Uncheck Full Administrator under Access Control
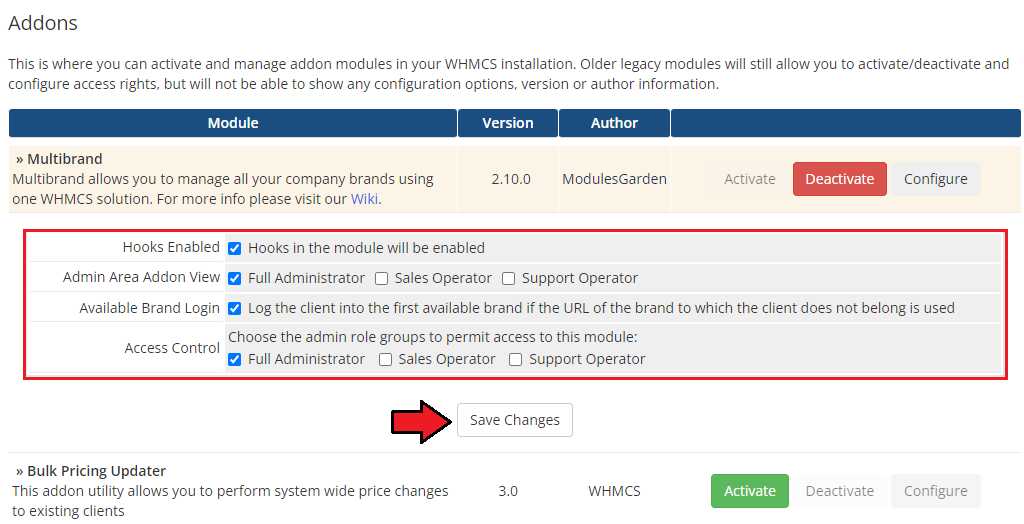Image resolution: width=1024 pixels, height=524 pixels. (234, 359)
